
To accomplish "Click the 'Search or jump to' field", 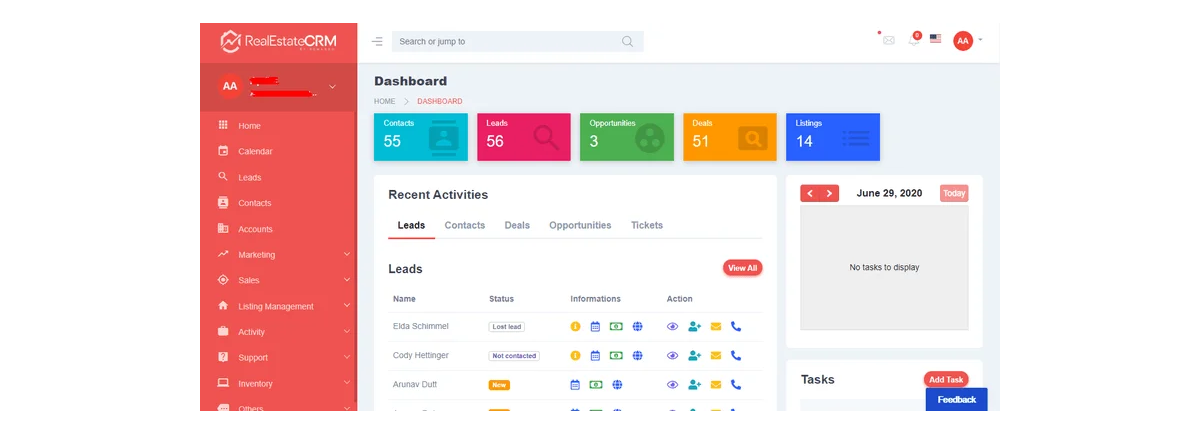I will pos(517,42).
